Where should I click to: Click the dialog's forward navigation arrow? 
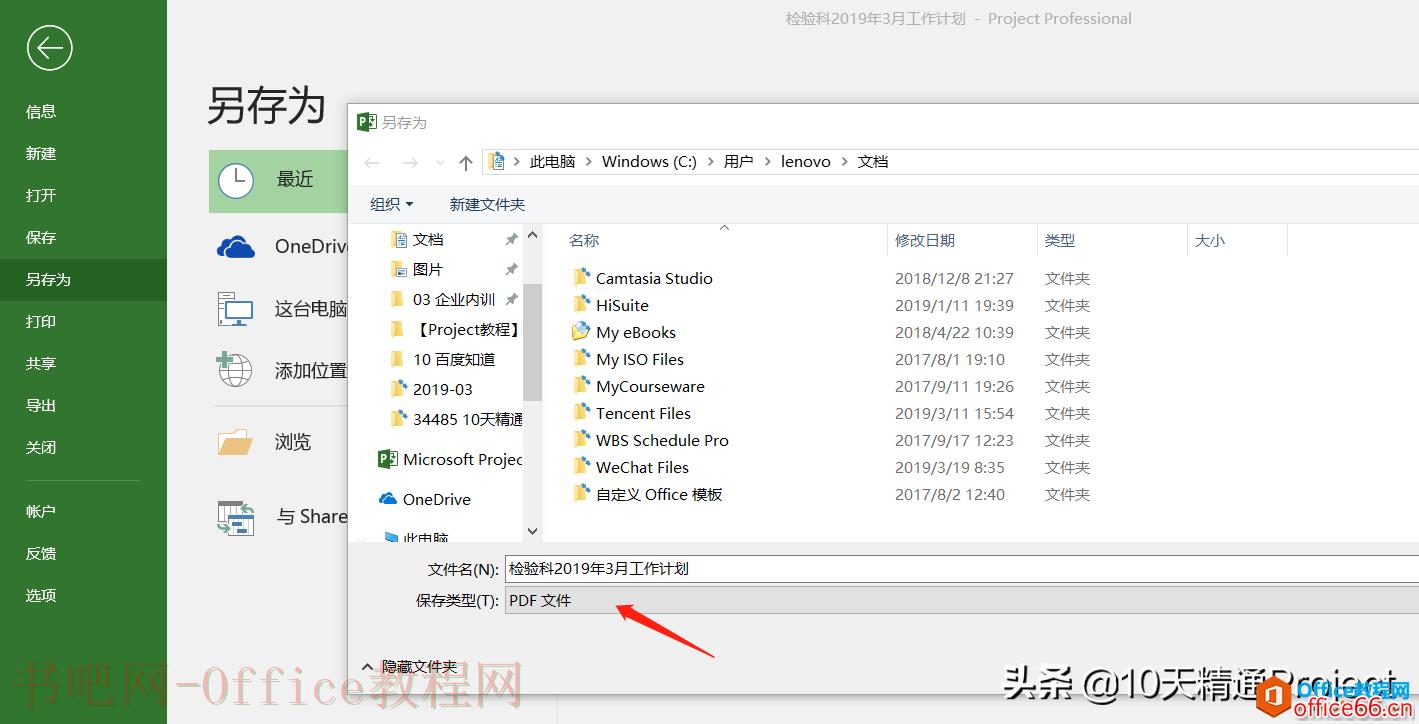click(x=409, y=163)
